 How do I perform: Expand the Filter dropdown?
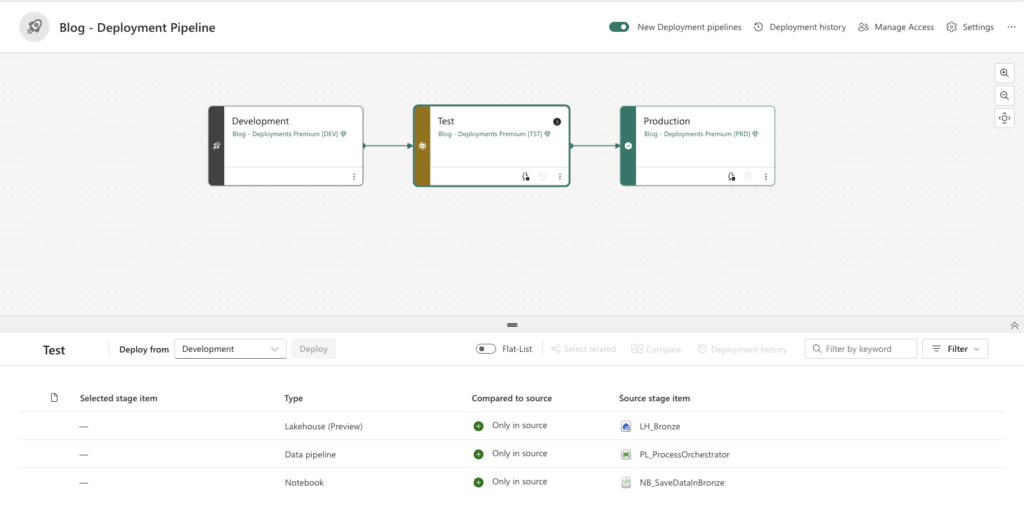click(x=955, y=349)
